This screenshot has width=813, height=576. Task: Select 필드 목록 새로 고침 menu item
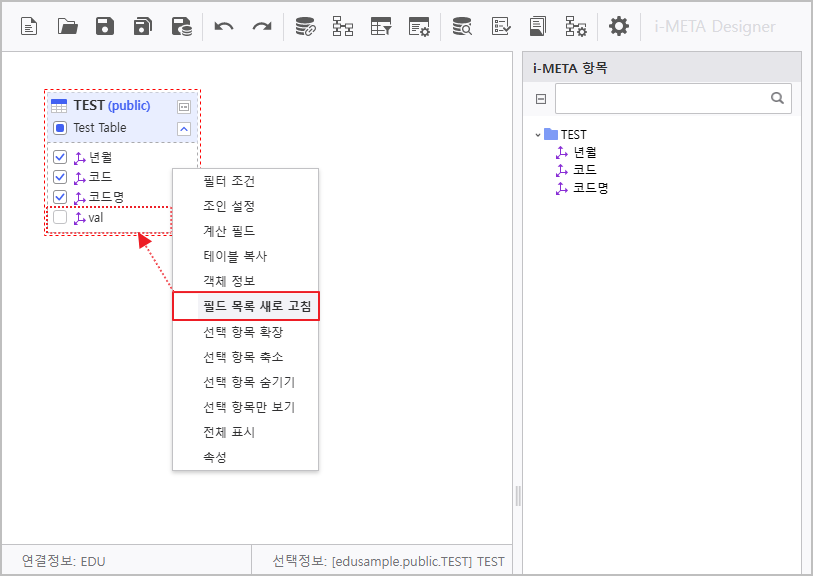246,306
